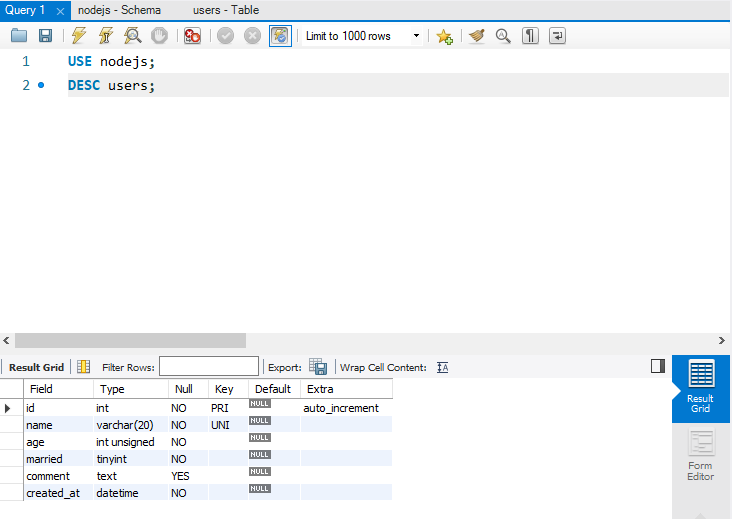This screenshot has width=732, height=519.
Task: Click the Null column header
Action: (189, 389)
